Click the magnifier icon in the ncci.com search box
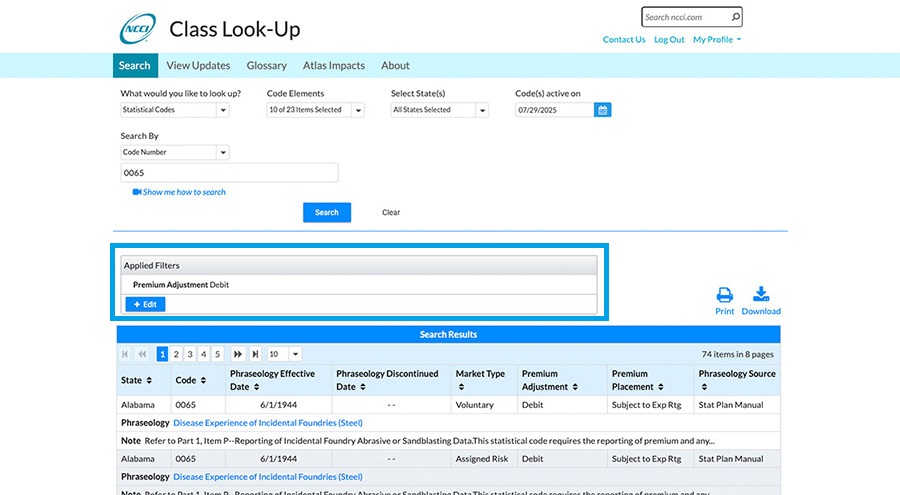 point(735,17)
